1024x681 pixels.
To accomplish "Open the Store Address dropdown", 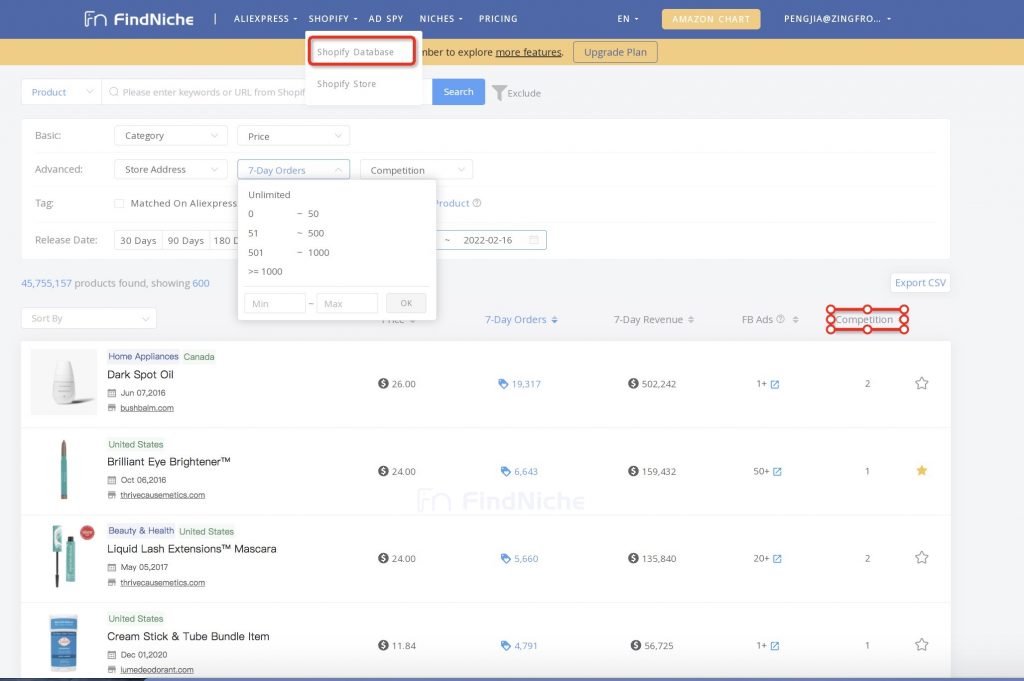I will 170,170.
